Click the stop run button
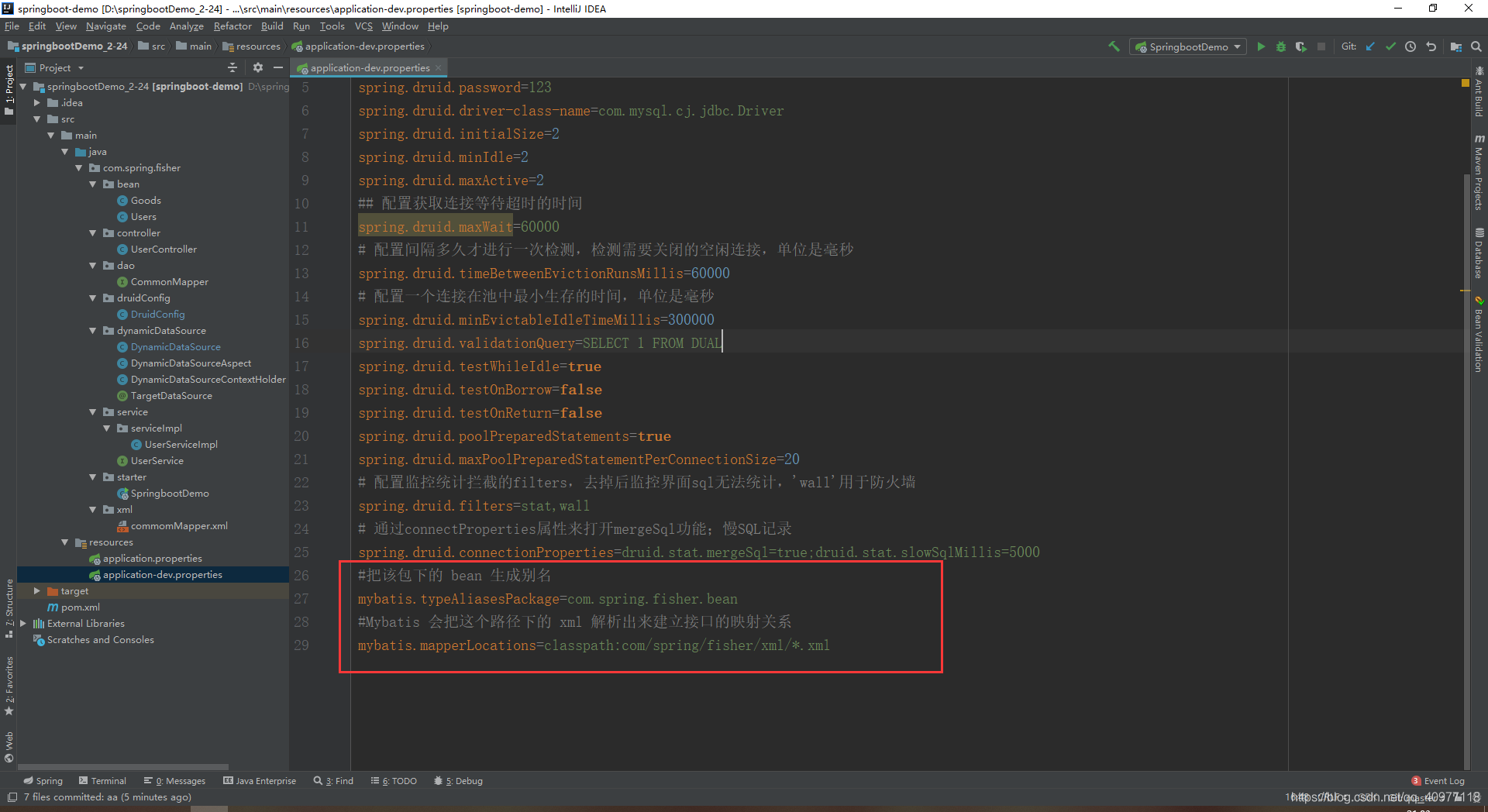This screenshot has height=812, width=1488. click(x=1321, y=46)
